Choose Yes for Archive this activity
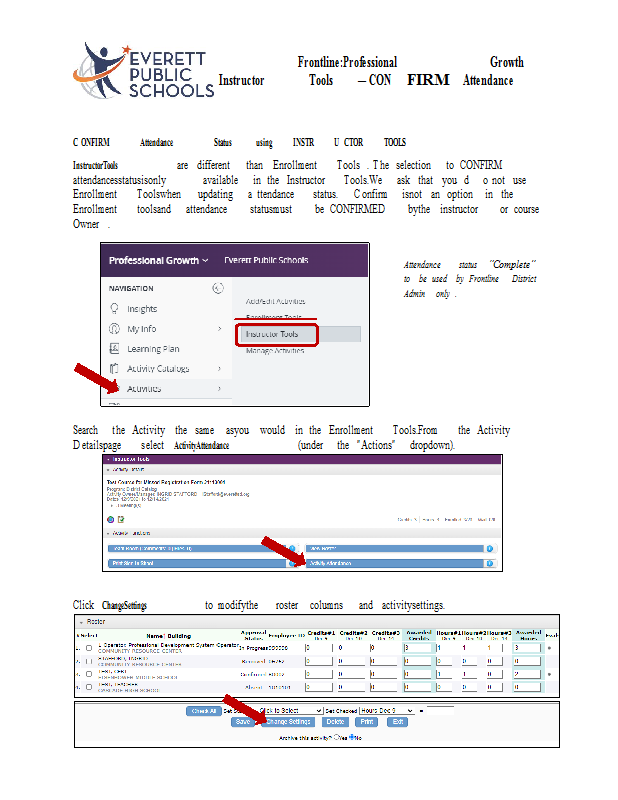Screen dimensions: 618x800 point(336,737)
